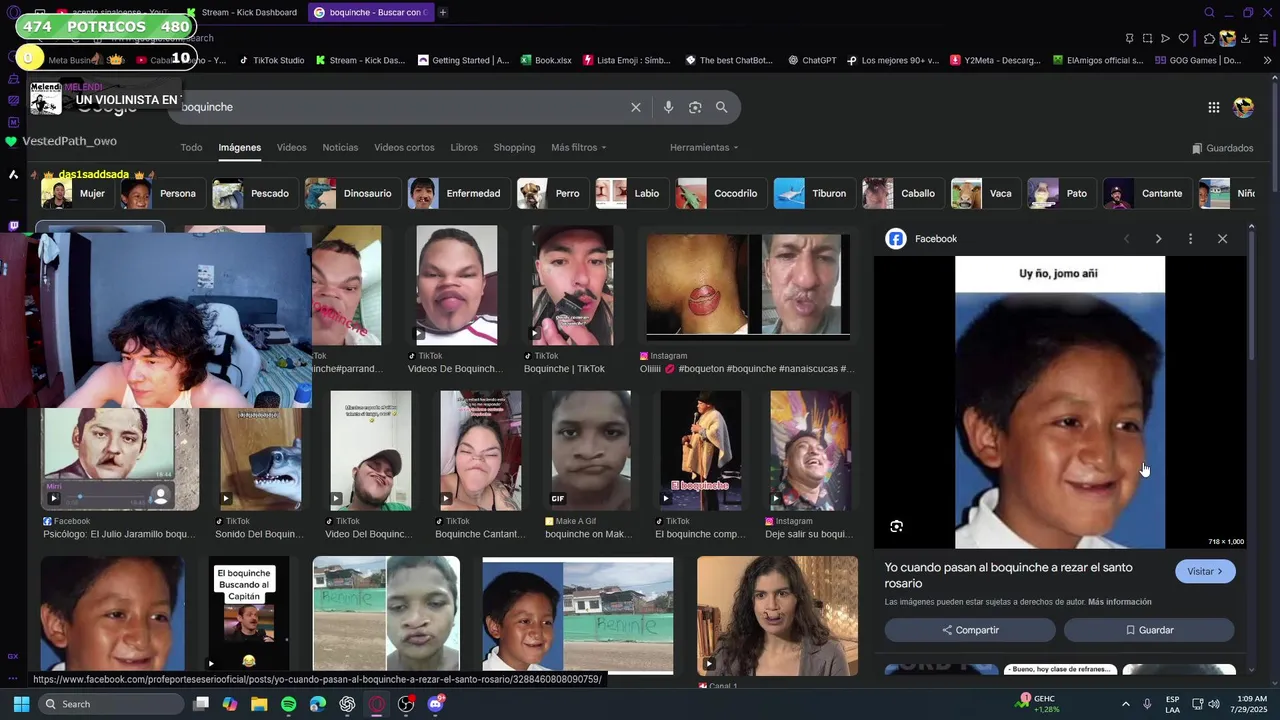Open the Más información copyright link

pyautogui.click(x=1120, y=602)
